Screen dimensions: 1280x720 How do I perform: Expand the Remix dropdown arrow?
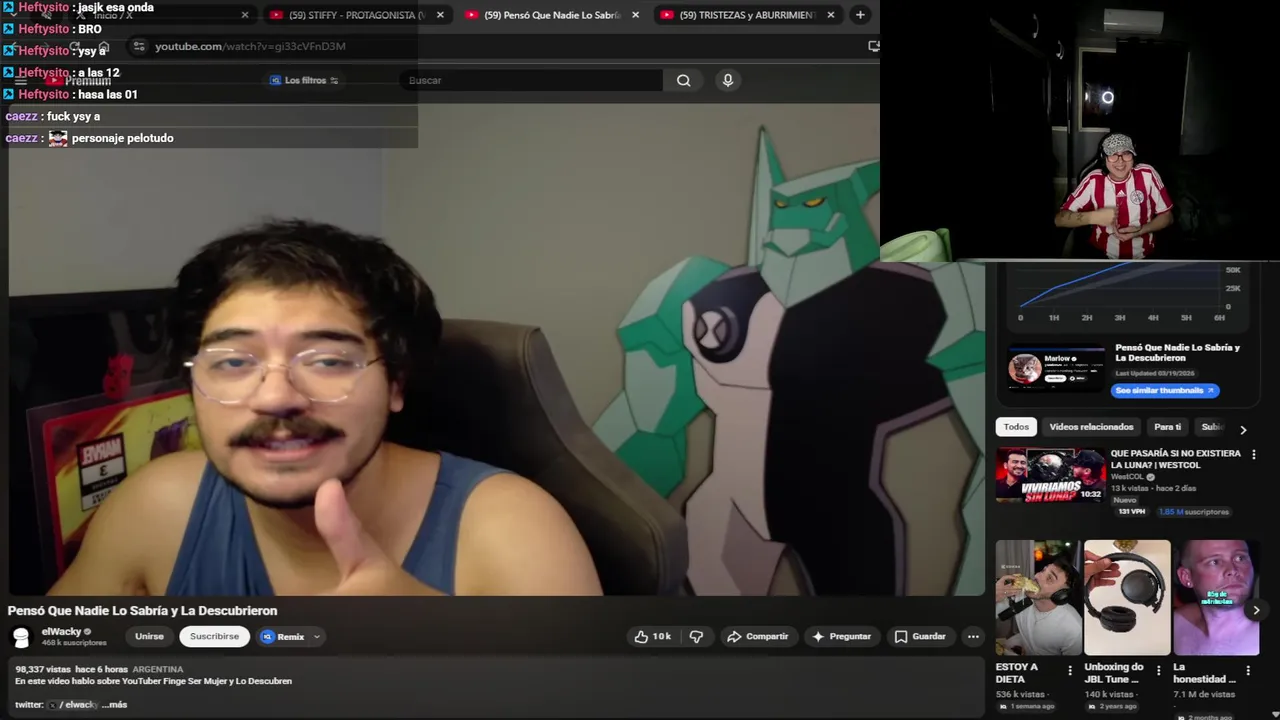(317, 636)
